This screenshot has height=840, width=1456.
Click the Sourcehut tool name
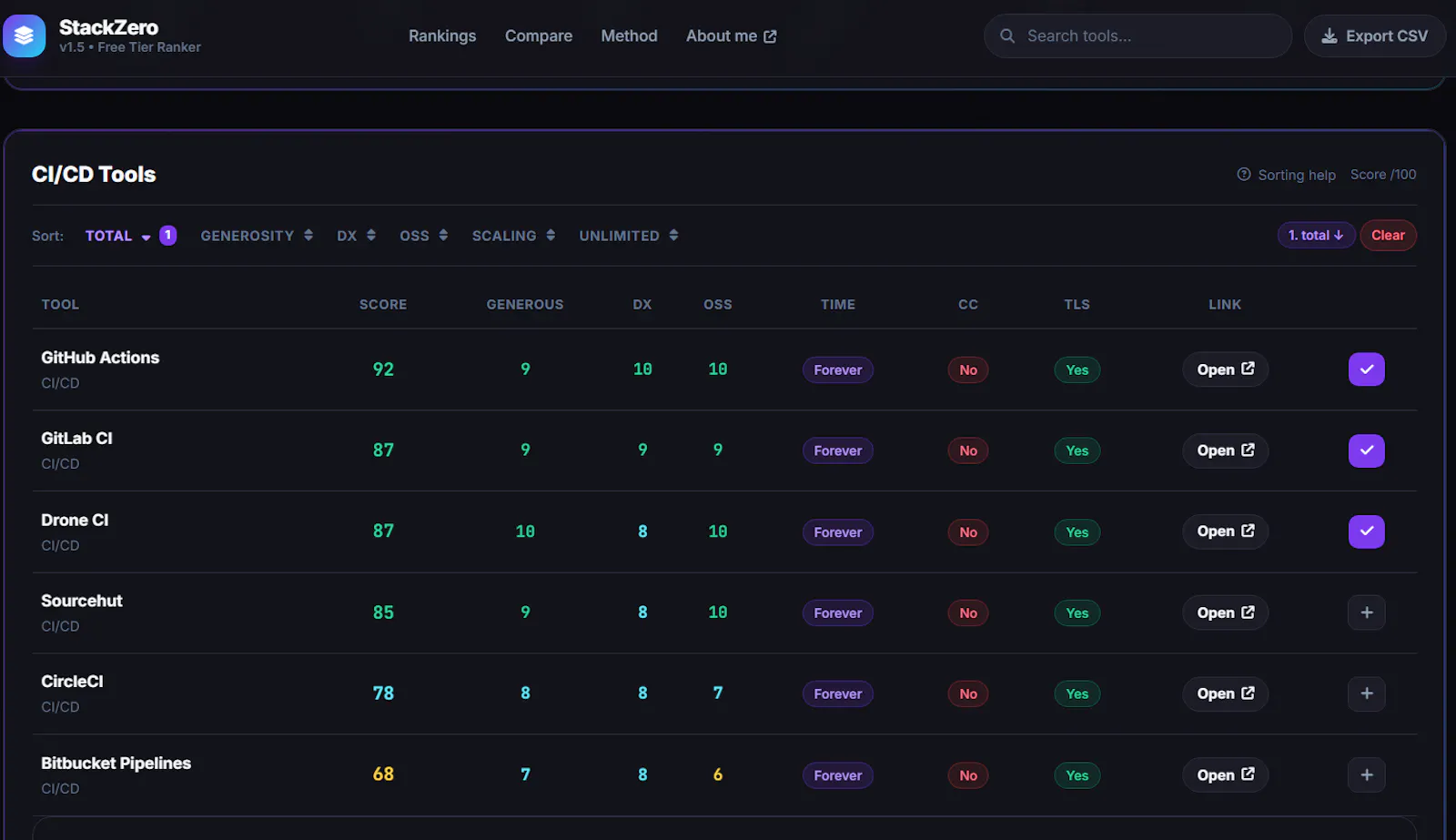(82, 601)
